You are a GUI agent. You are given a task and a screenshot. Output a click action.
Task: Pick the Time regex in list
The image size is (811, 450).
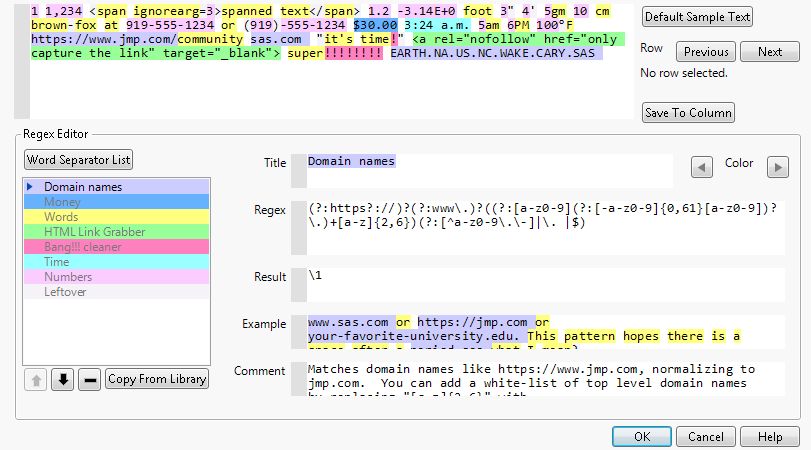click(x=58, y=262)
